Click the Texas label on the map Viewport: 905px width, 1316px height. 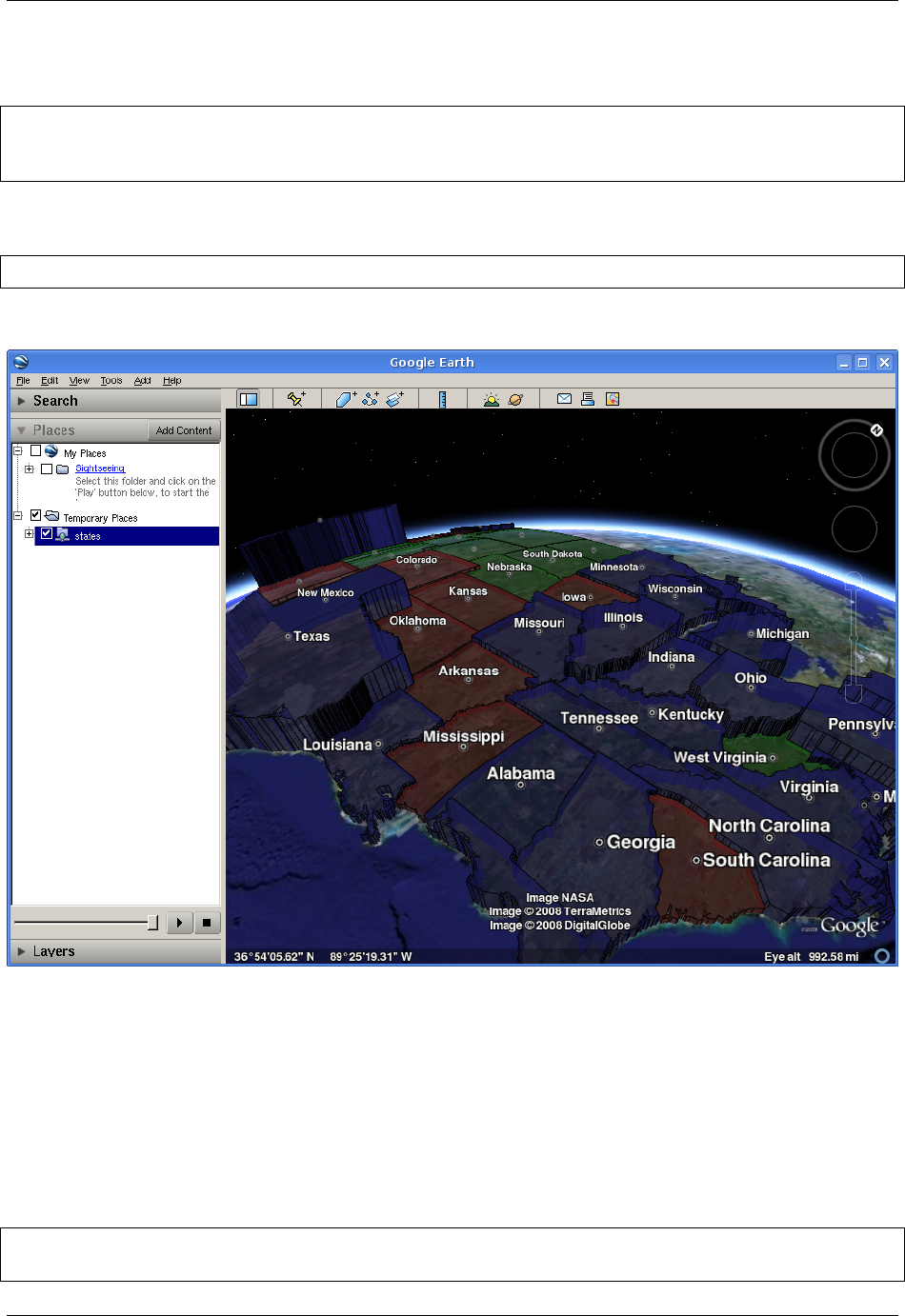(312, 636)
